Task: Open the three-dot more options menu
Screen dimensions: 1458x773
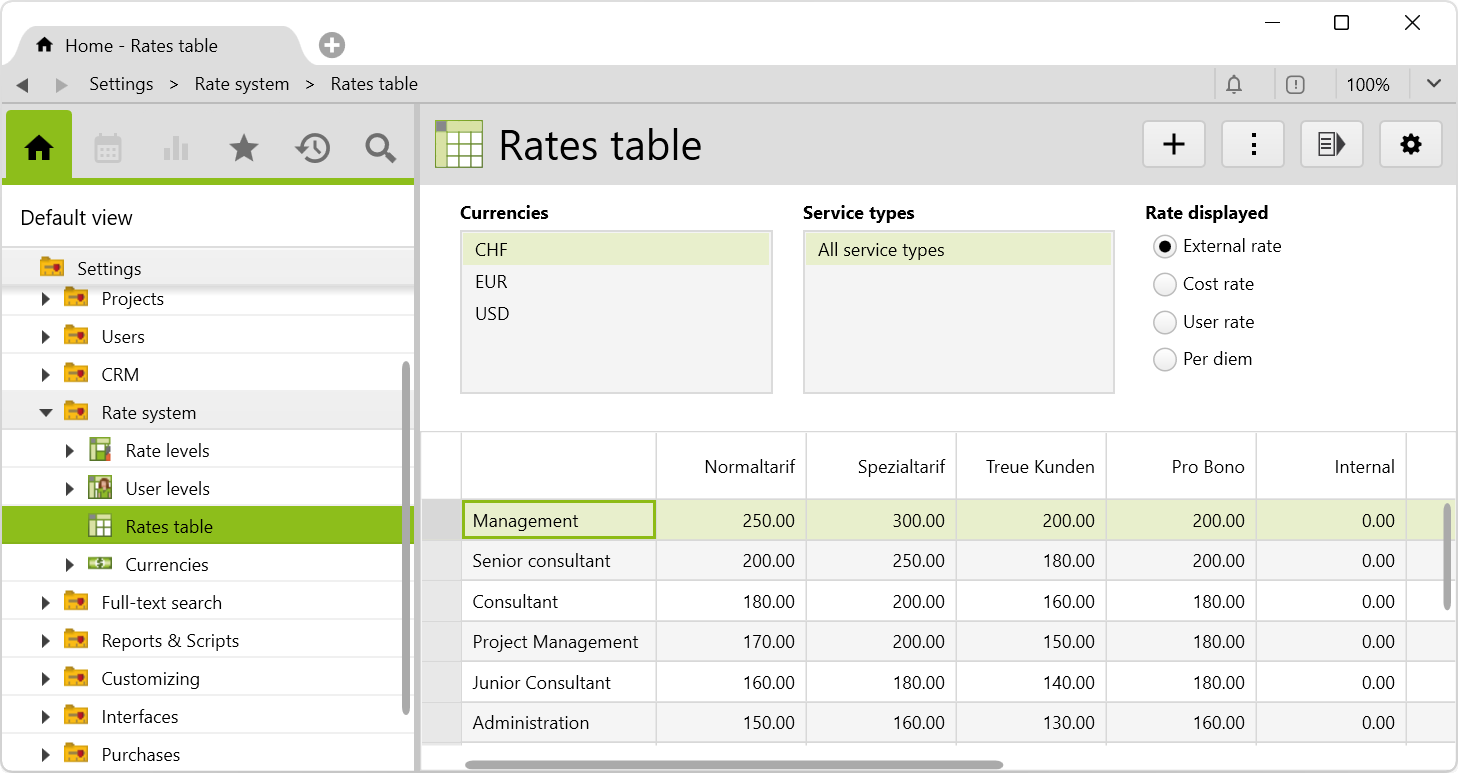Action: (x=1252, y=145)
